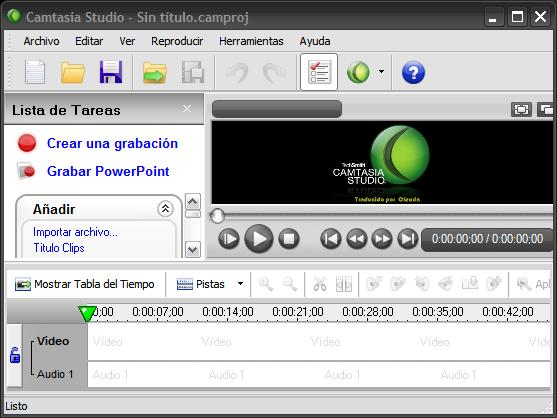Click the green Camtasia launcher icon
Viewport: 557px width, 418px height.
(x=358, y=72)
